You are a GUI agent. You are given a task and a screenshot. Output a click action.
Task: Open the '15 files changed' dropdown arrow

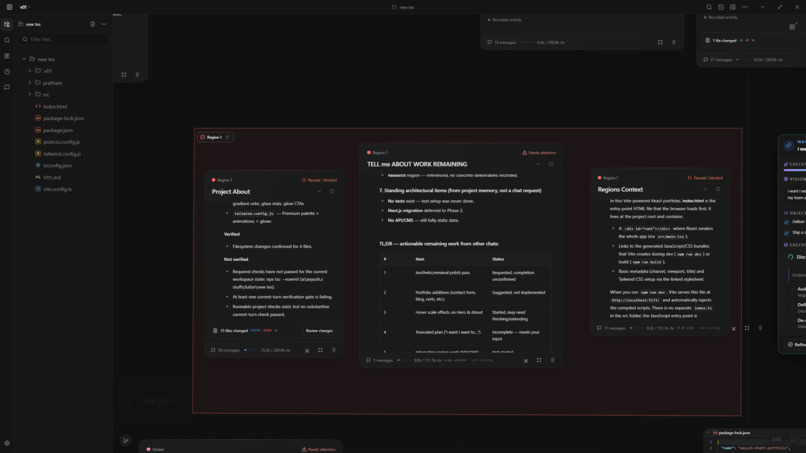(276, 331)
